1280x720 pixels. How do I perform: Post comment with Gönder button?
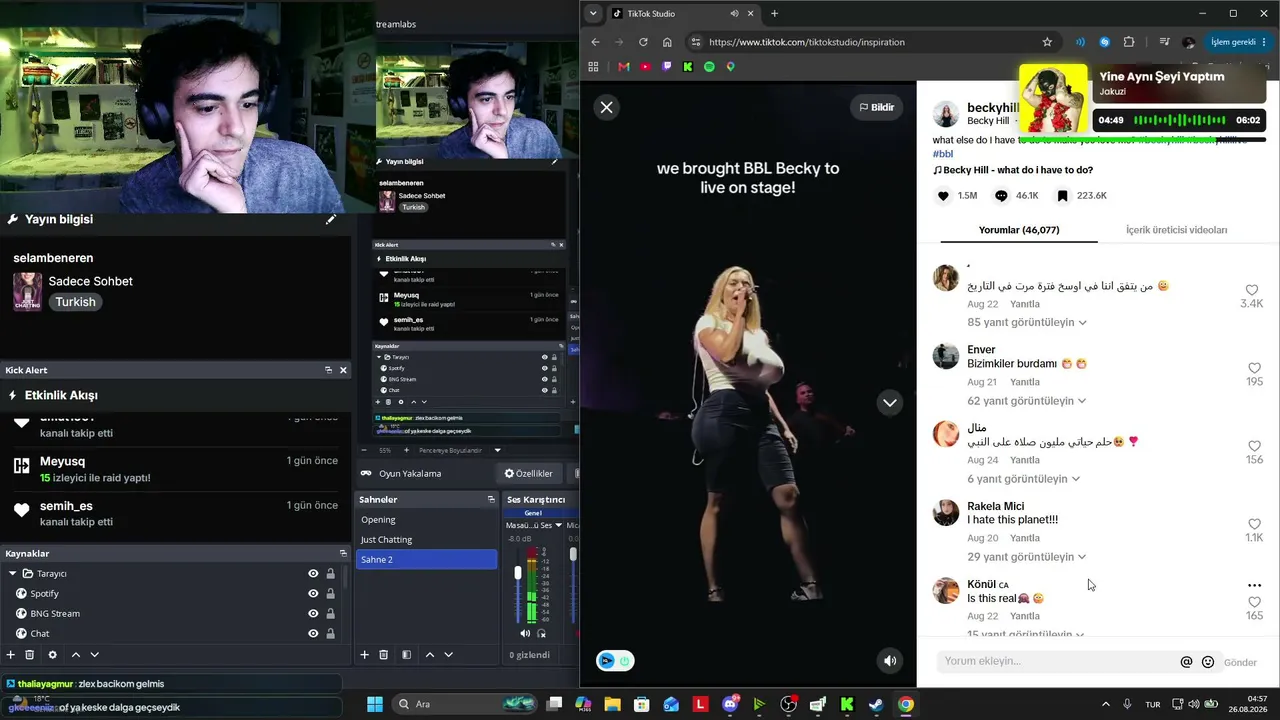click(1240, 662)
